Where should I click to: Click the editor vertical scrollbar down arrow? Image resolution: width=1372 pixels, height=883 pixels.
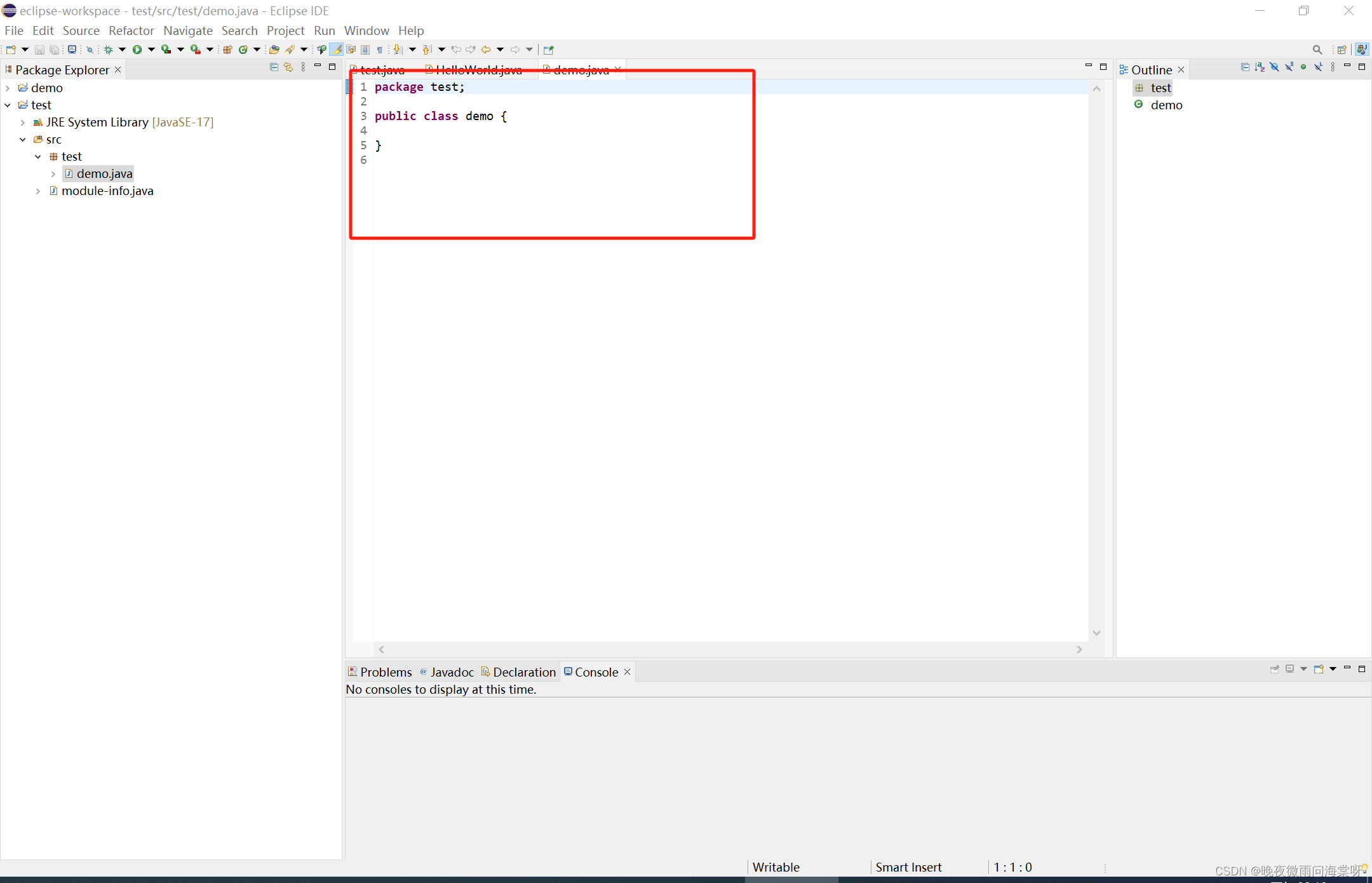tap(1096, 633)
